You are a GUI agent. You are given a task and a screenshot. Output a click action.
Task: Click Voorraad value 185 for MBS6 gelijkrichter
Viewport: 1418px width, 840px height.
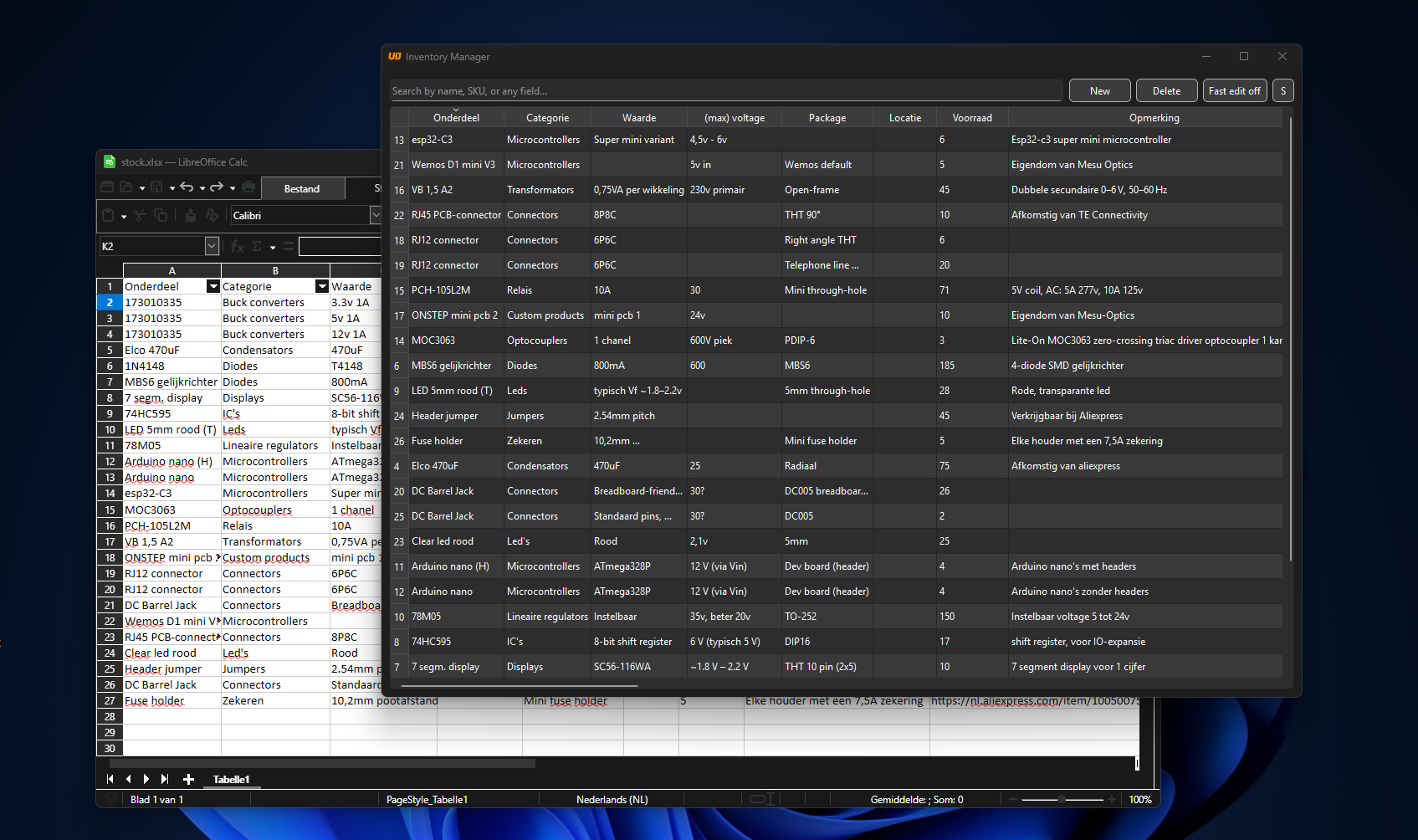972,366
